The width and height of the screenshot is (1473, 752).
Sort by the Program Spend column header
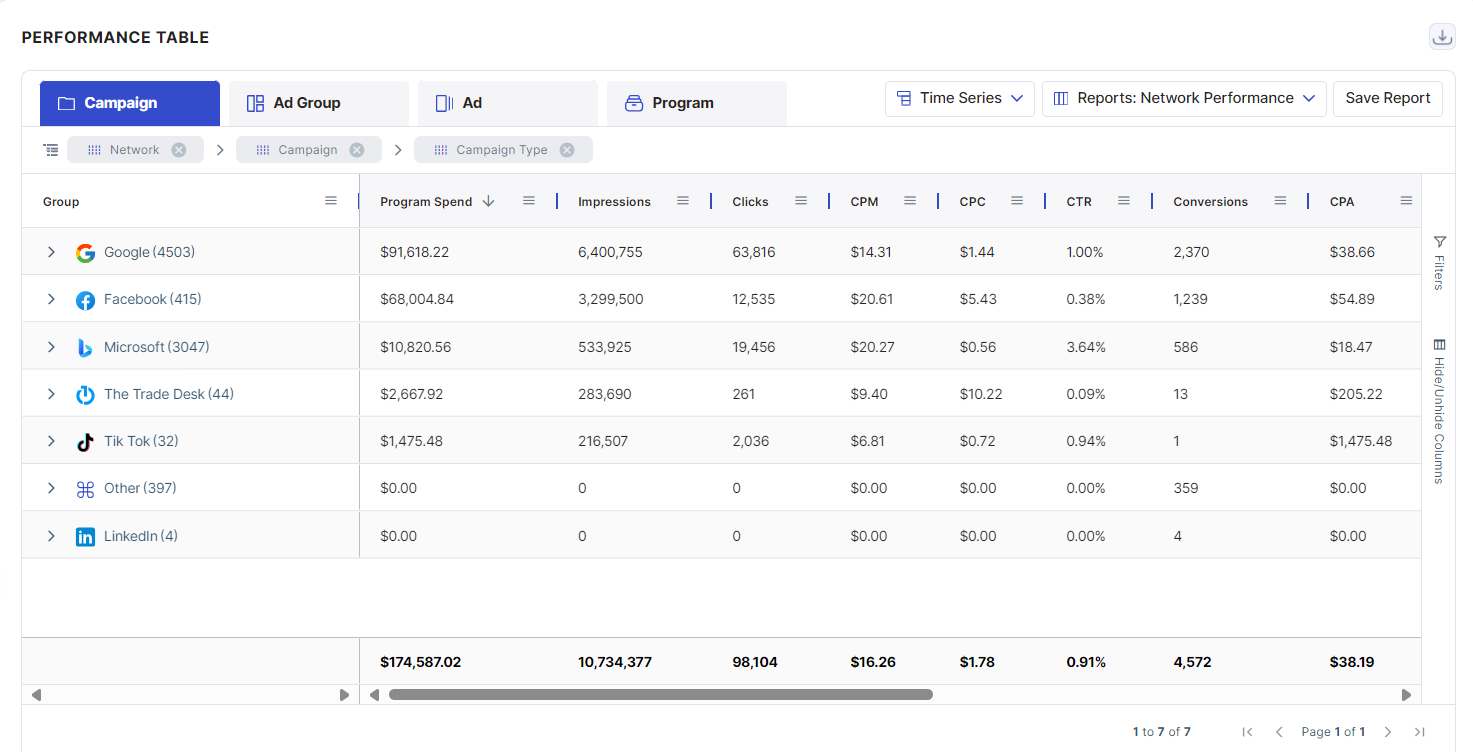426,202
